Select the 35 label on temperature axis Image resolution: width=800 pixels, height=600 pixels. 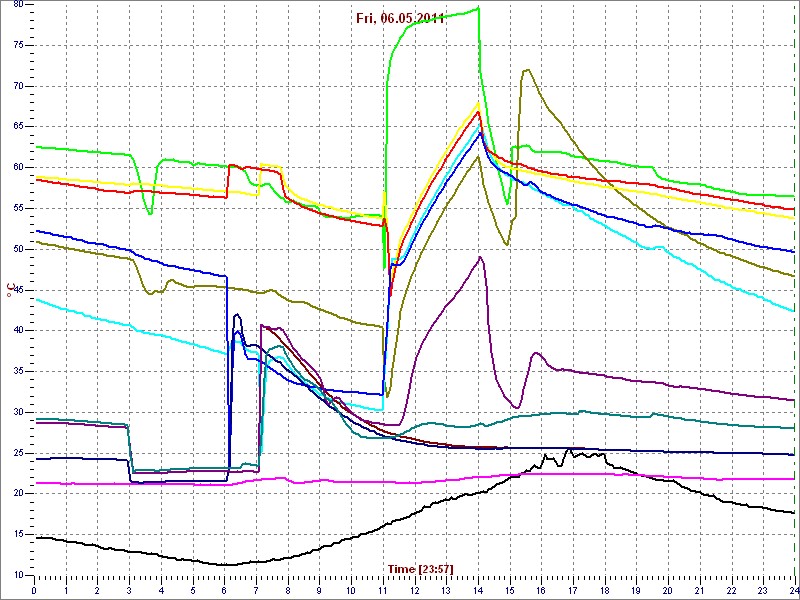(19, 371)
